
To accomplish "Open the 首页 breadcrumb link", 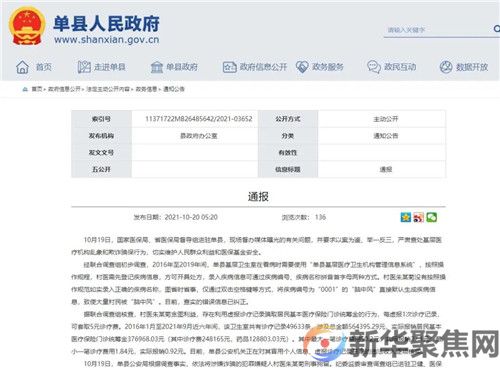I will click(x=37, y=89).
